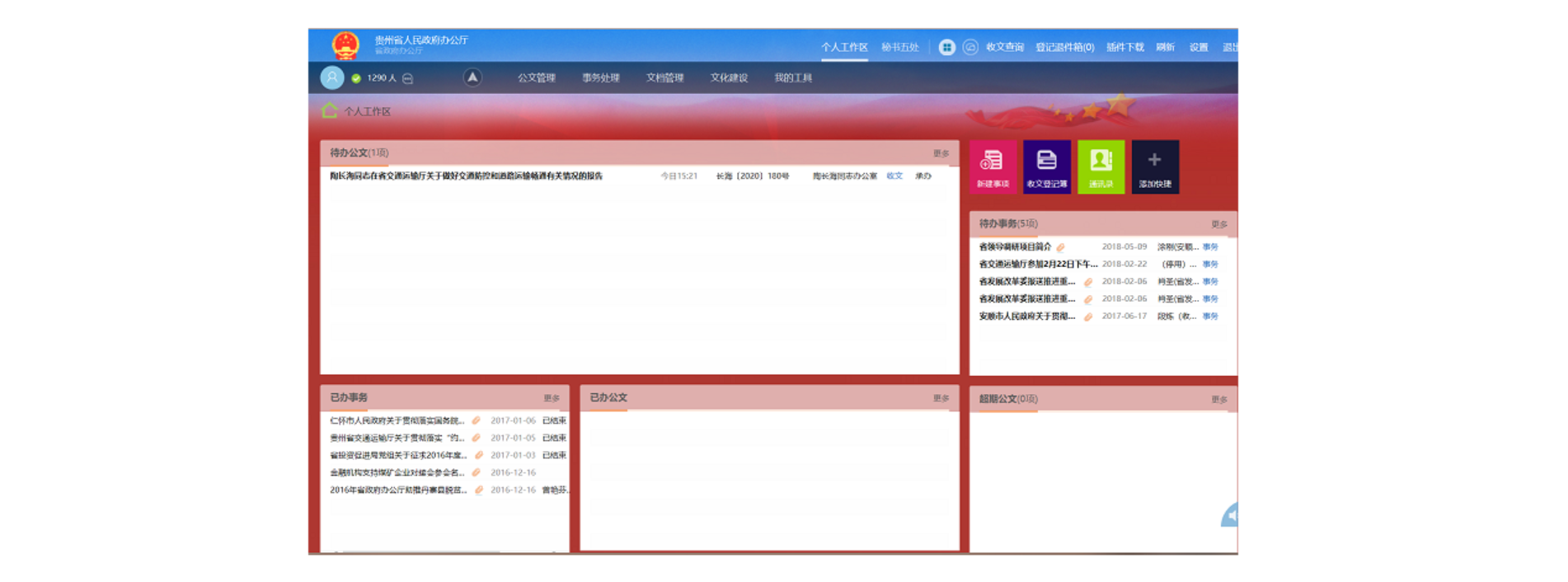Open the 通讯录 contacts tile
Viewport: 1568px width, 582px height.
[x=1101, y=167]
